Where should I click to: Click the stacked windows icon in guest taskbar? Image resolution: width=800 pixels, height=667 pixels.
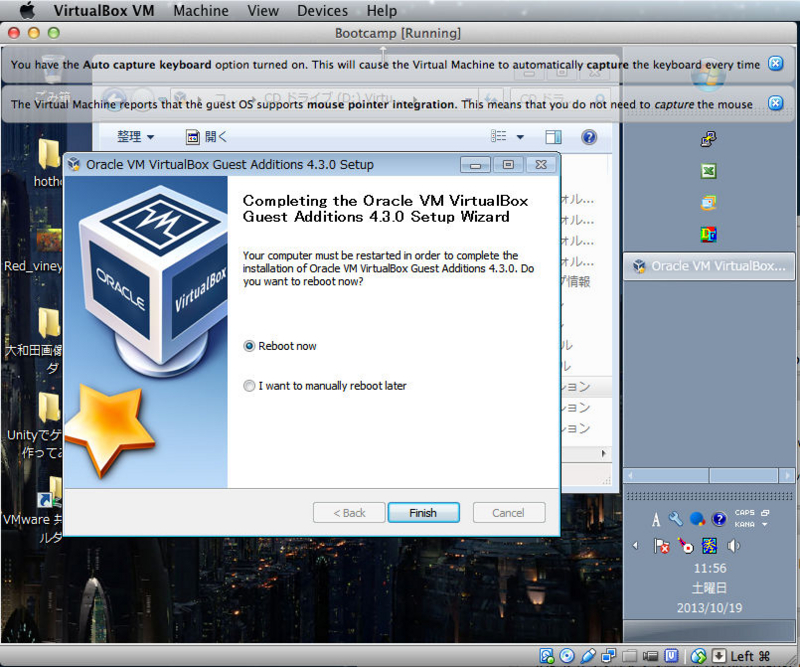pyautogui.click(x=708, y=203)
